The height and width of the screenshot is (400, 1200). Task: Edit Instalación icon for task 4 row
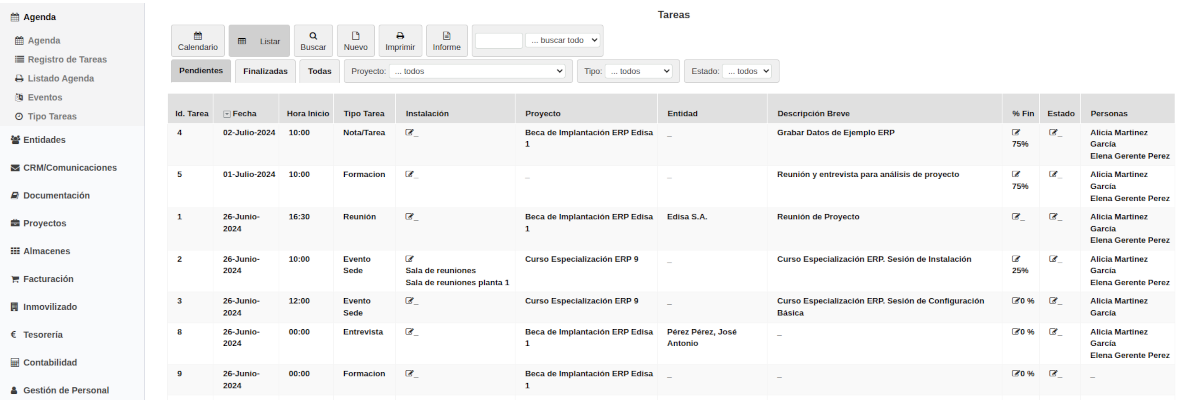pyautogui.click(x=410, y=132)
